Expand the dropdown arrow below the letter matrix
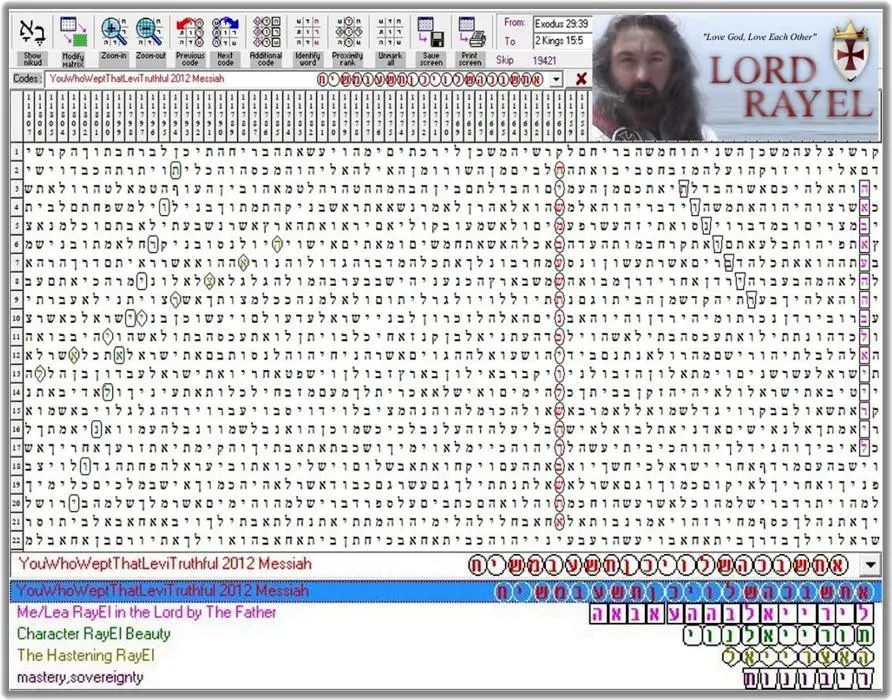This screenshot has width=892, height=700. pyautogui.click(x=870, y=565)
